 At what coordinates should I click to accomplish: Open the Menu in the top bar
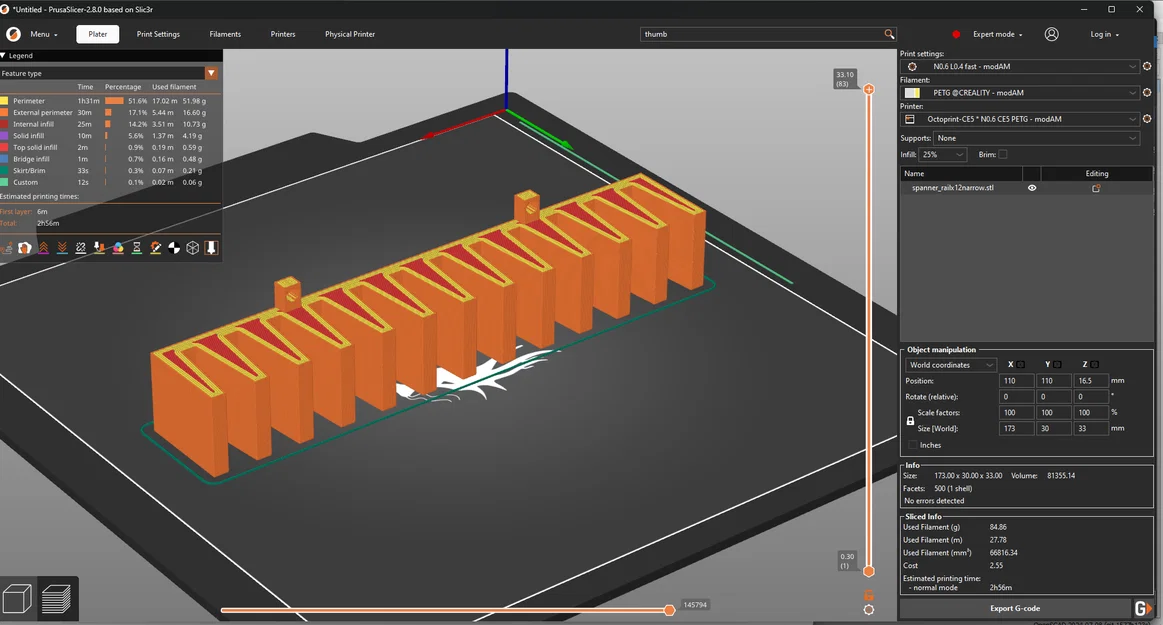coord(40,34)
